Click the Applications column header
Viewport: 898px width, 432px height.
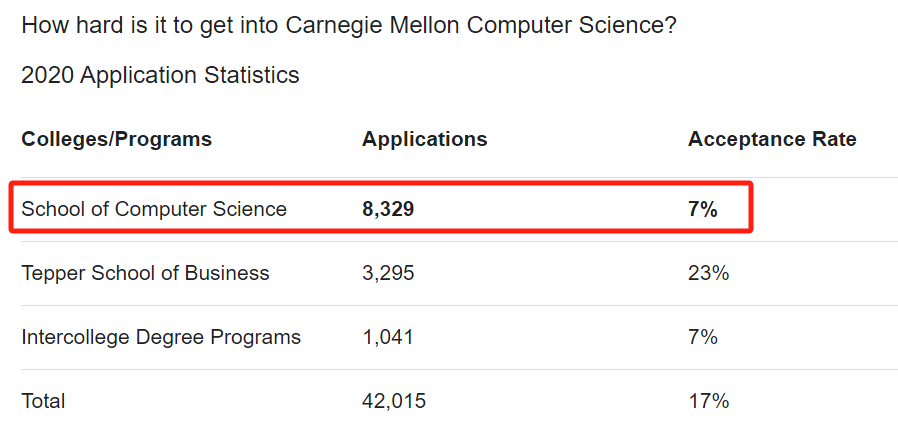point(424,139)
